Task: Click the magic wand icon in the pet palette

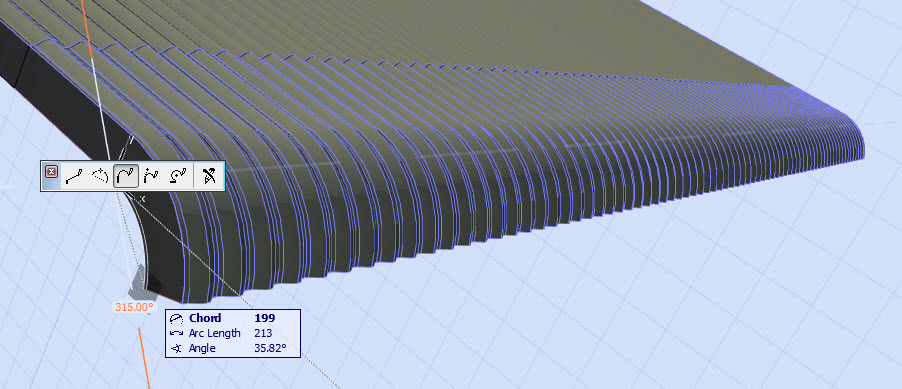Action: [209, 176]
